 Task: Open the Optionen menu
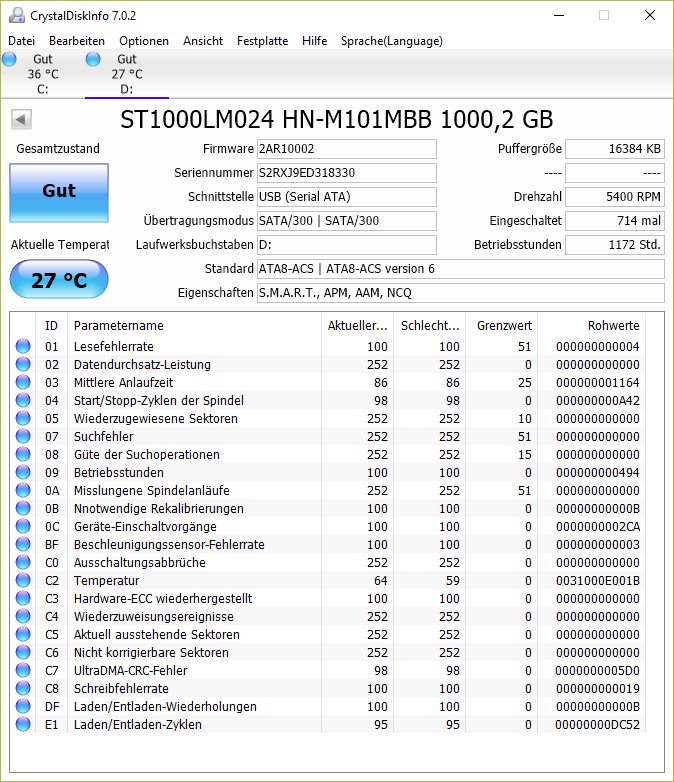point(144,41)
